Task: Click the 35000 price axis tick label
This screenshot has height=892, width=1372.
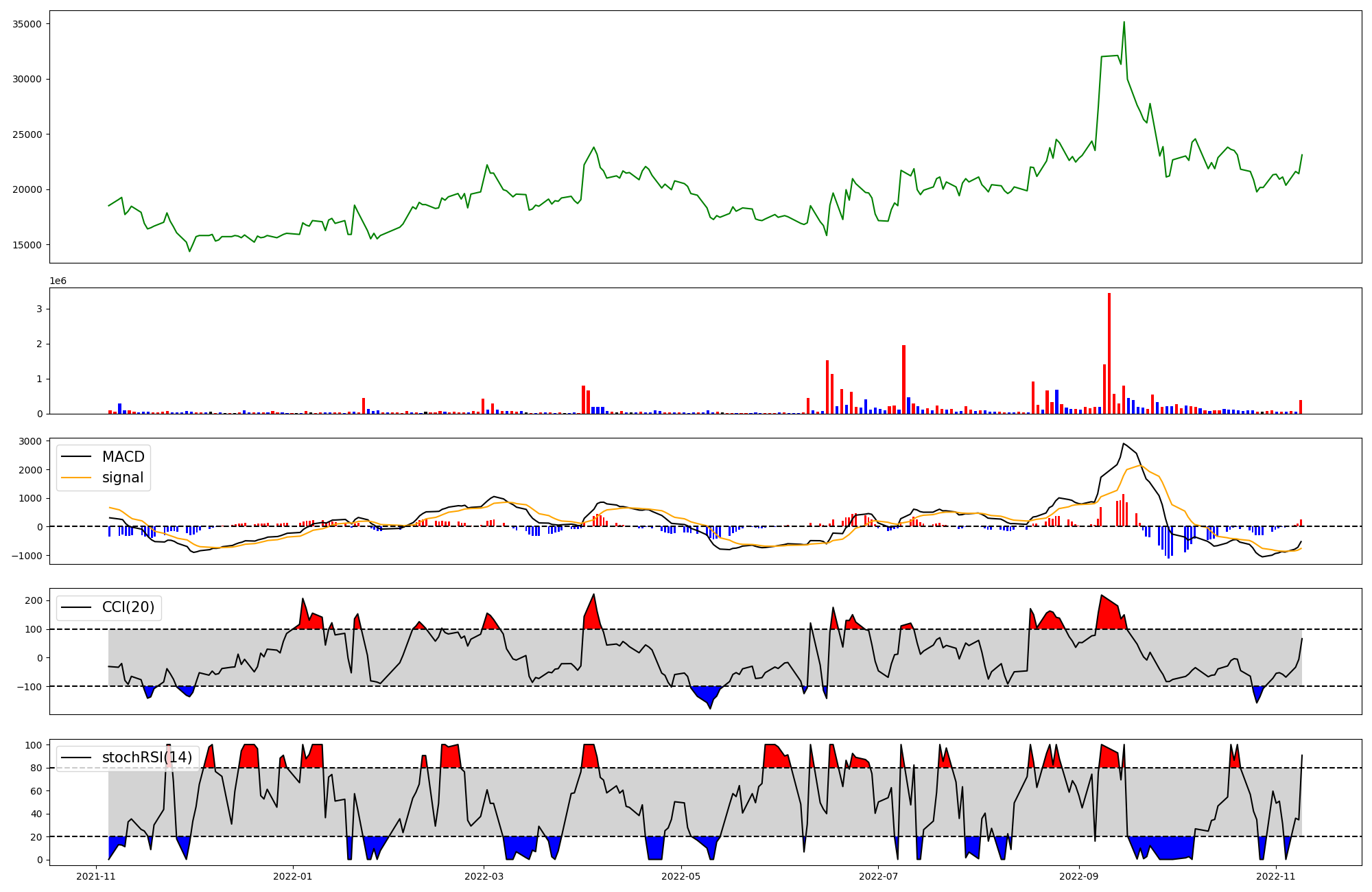Action: point(27,24)
